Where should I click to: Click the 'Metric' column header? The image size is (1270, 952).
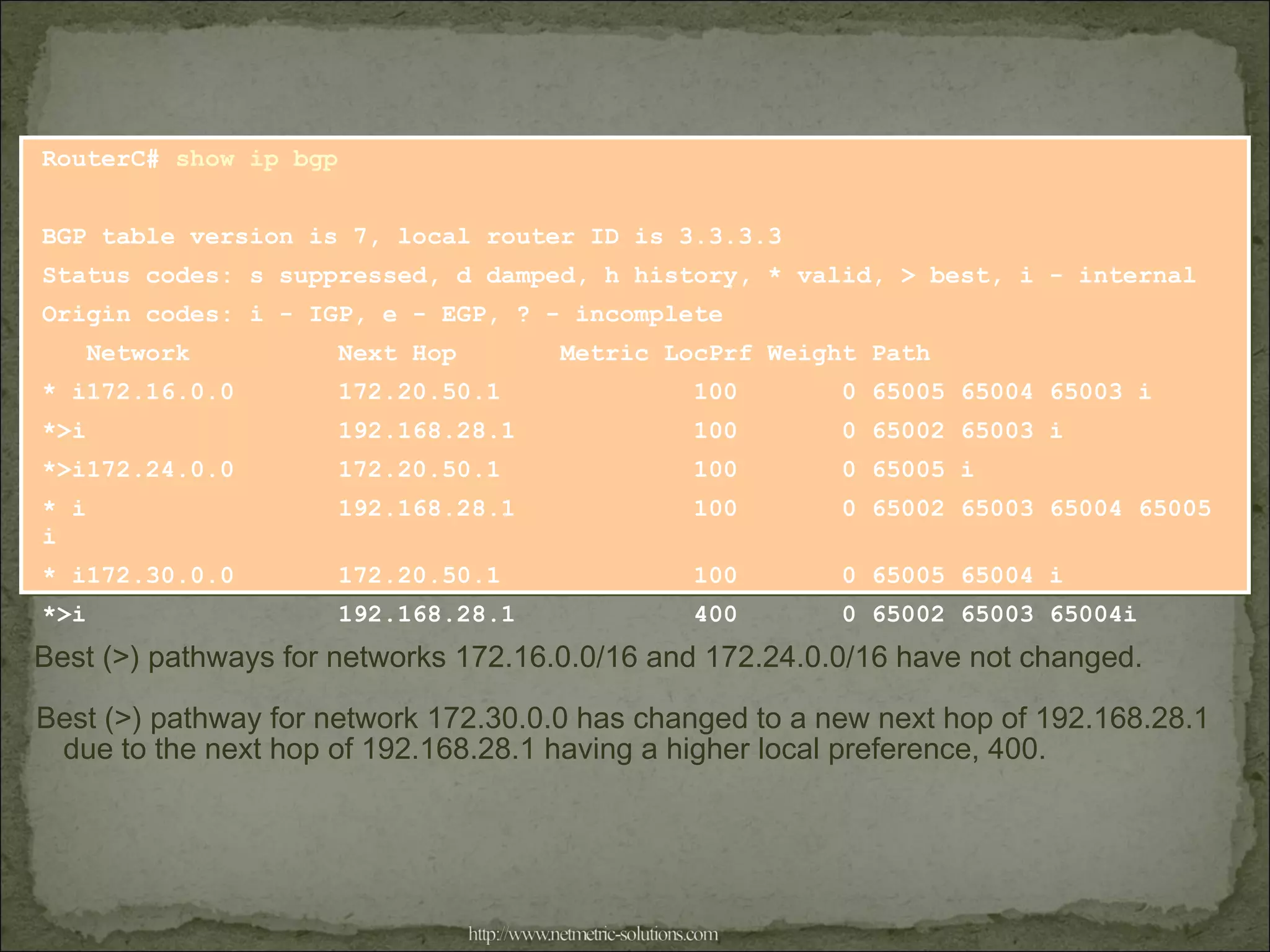(x=604, y=353)
